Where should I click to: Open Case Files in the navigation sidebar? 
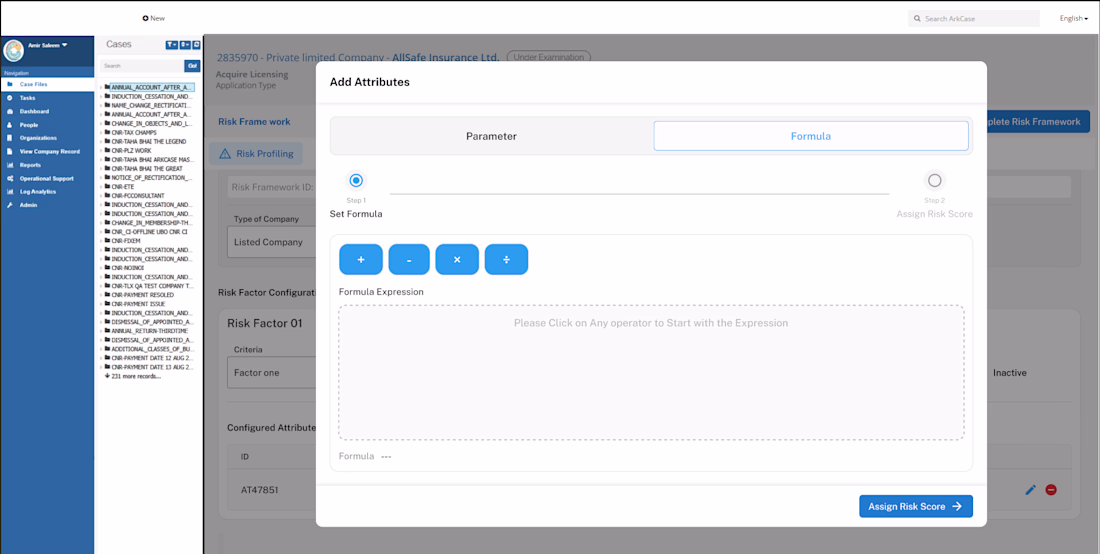[47, 84]
